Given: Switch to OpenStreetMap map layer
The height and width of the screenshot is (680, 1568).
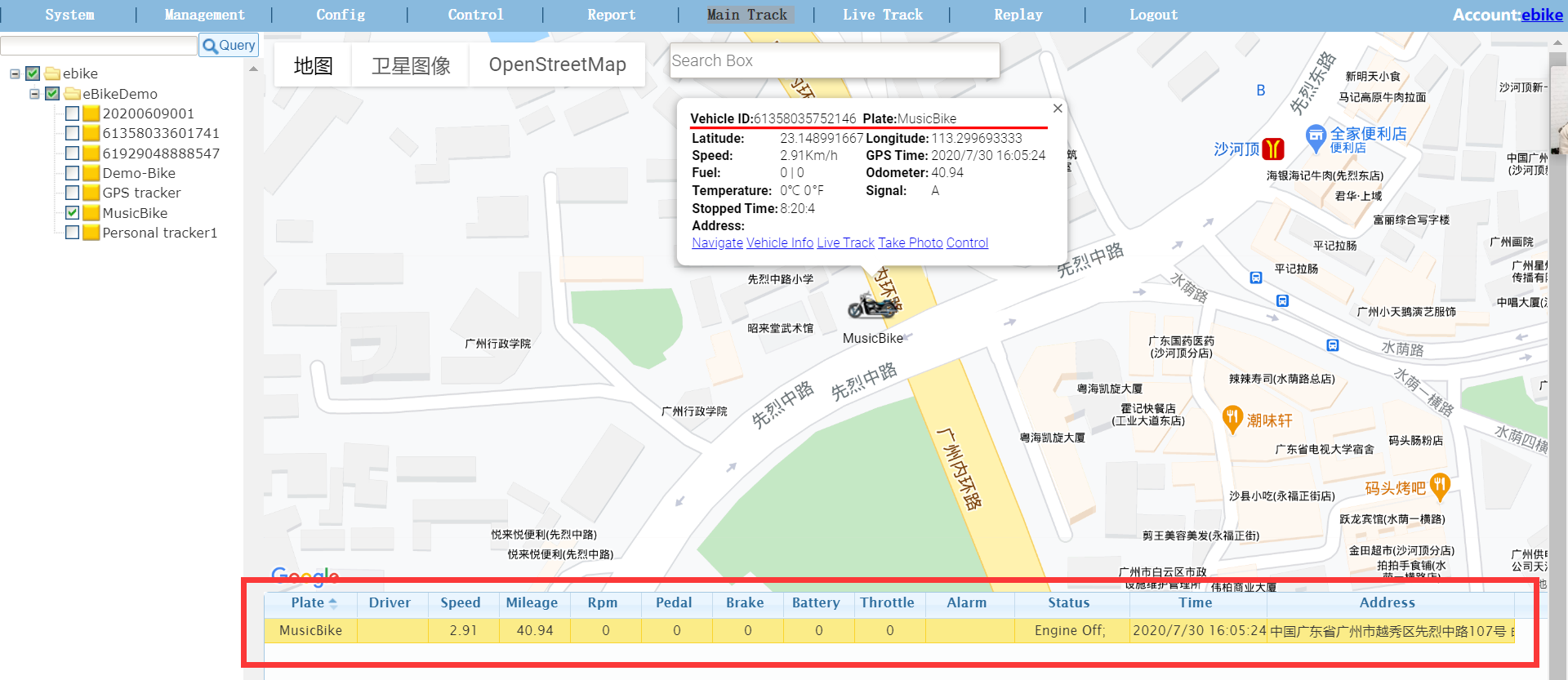Looking at the screenshot, I should coord(557,65).
